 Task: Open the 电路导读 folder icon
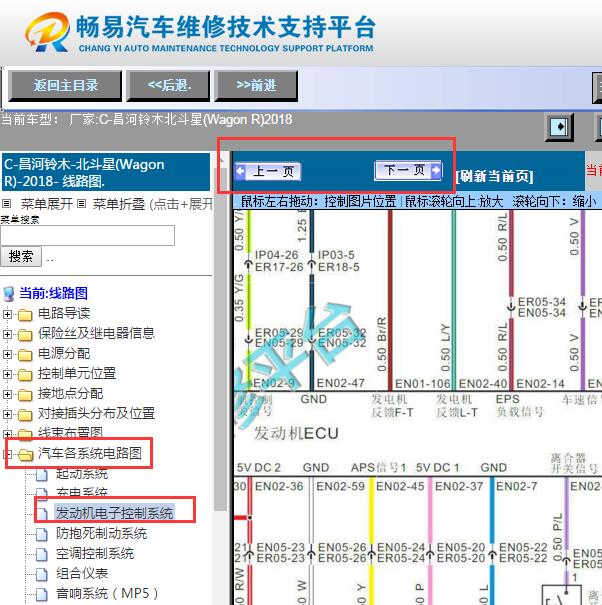pyautogui.click(x=25, y=315)
